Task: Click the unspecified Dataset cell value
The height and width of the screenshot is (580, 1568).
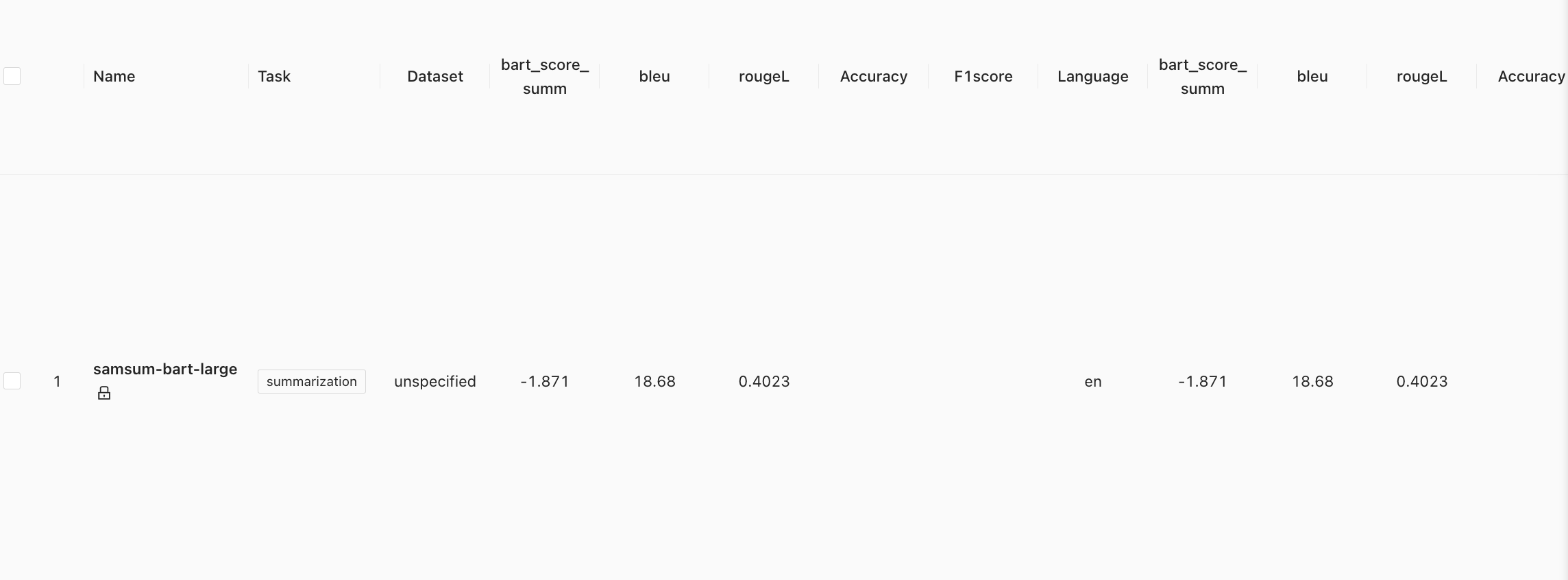Action: 434,381
